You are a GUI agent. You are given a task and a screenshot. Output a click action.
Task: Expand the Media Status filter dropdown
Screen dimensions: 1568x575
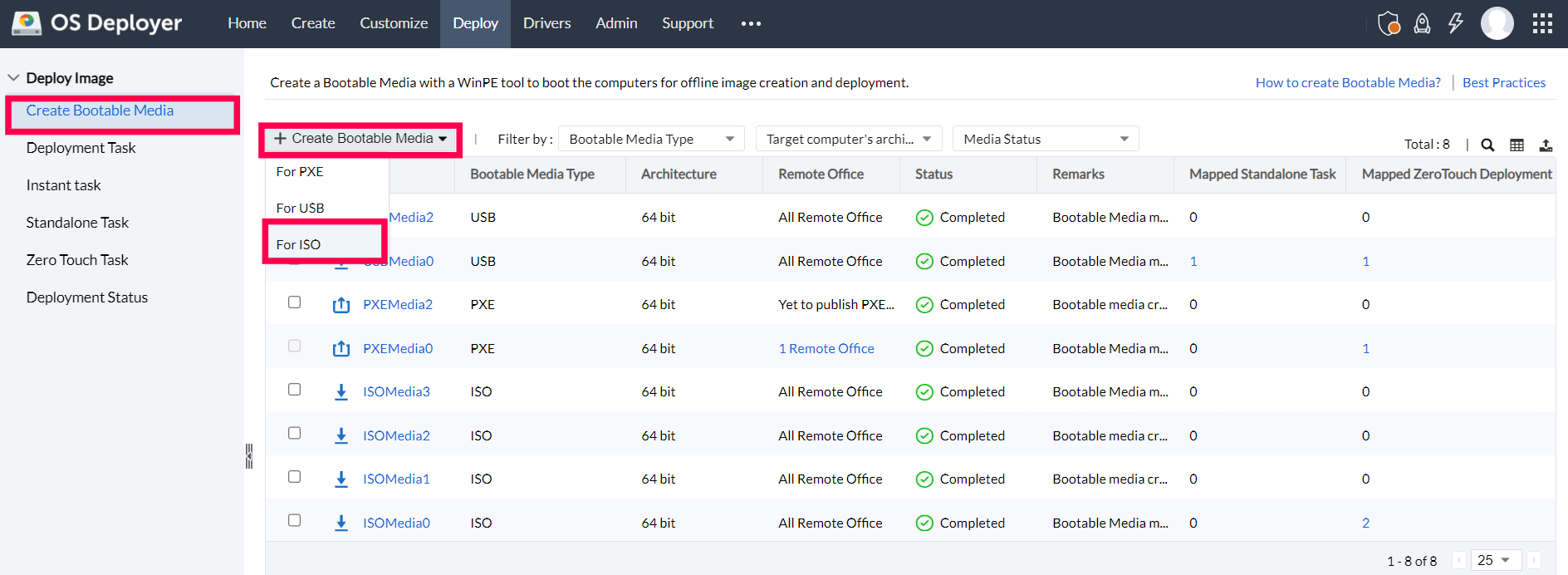pos(1045,139)
